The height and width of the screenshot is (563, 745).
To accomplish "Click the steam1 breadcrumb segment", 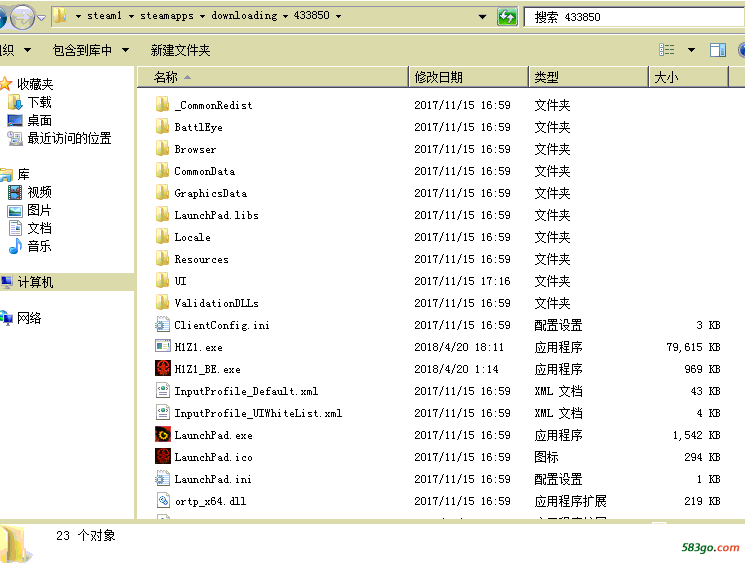I will (104, 16).
